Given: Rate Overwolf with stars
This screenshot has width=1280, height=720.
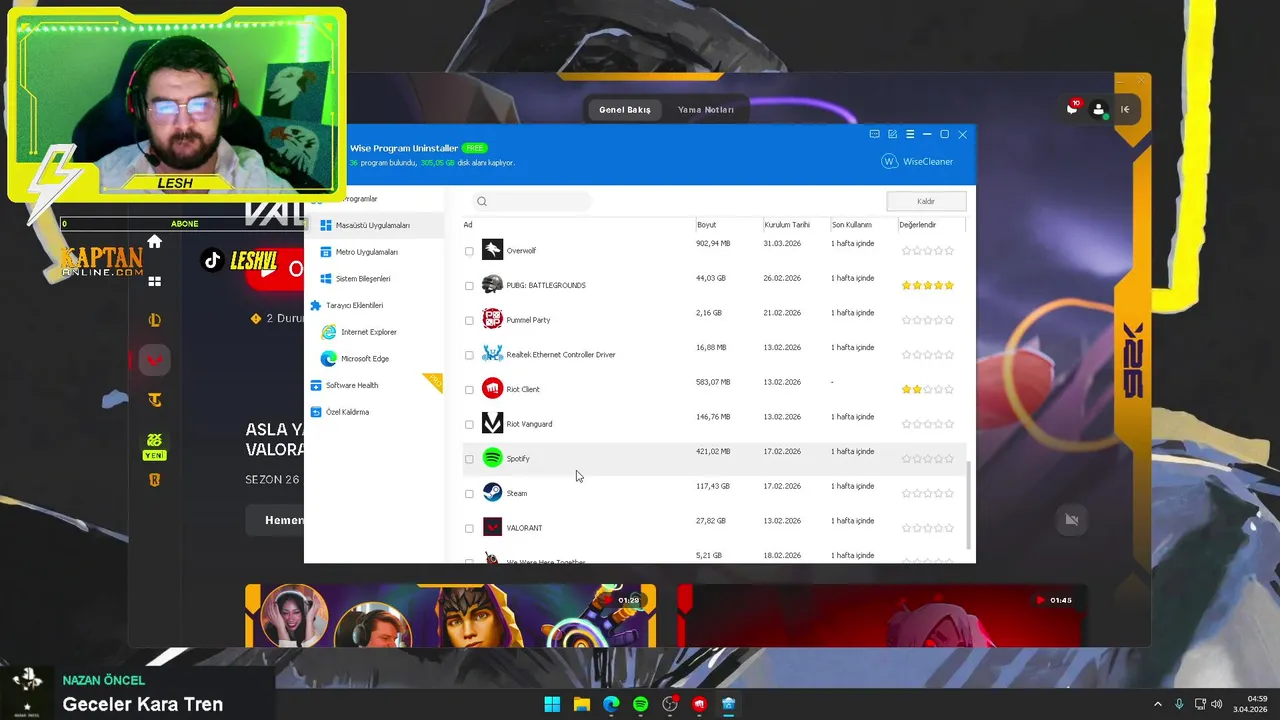Looking at the screenshot, I should click(928, 251).
